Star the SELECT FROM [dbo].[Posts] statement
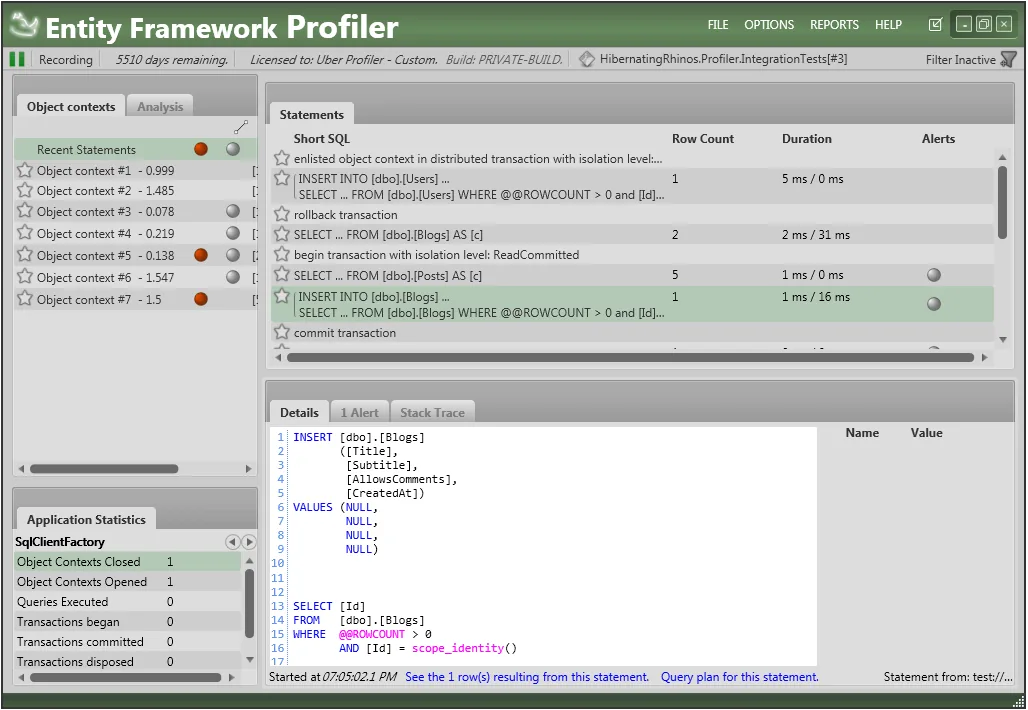 point(282,274)
